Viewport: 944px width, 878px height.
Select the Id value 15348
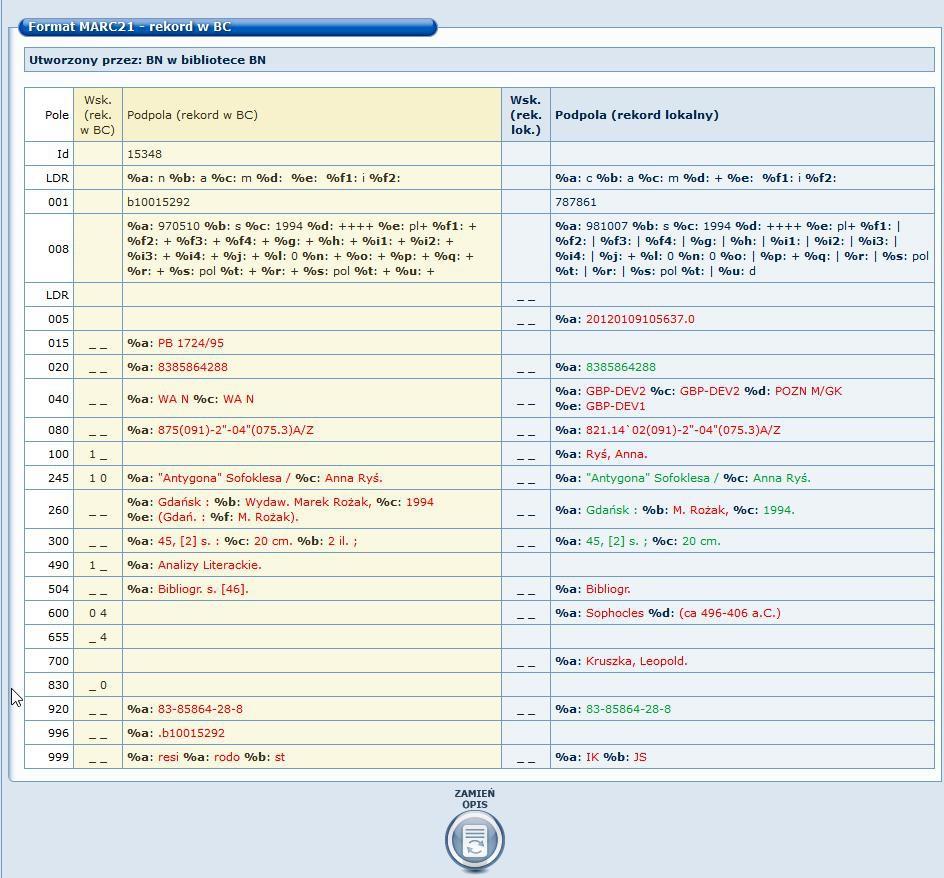pyautogui.click(x=144, y=154)
